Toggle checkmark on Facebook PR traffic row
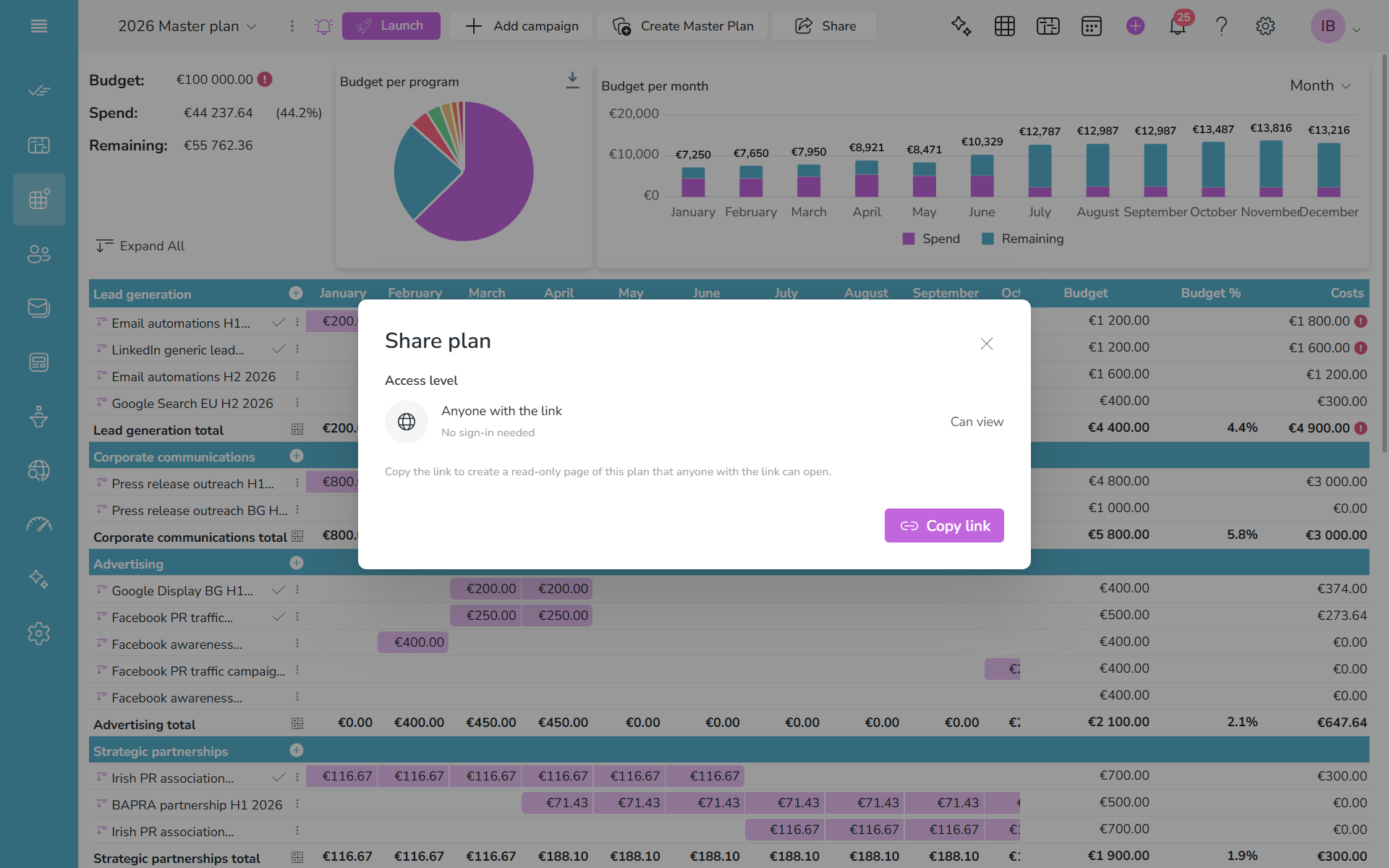This screenshot has width=1389, height=868. 278,617
